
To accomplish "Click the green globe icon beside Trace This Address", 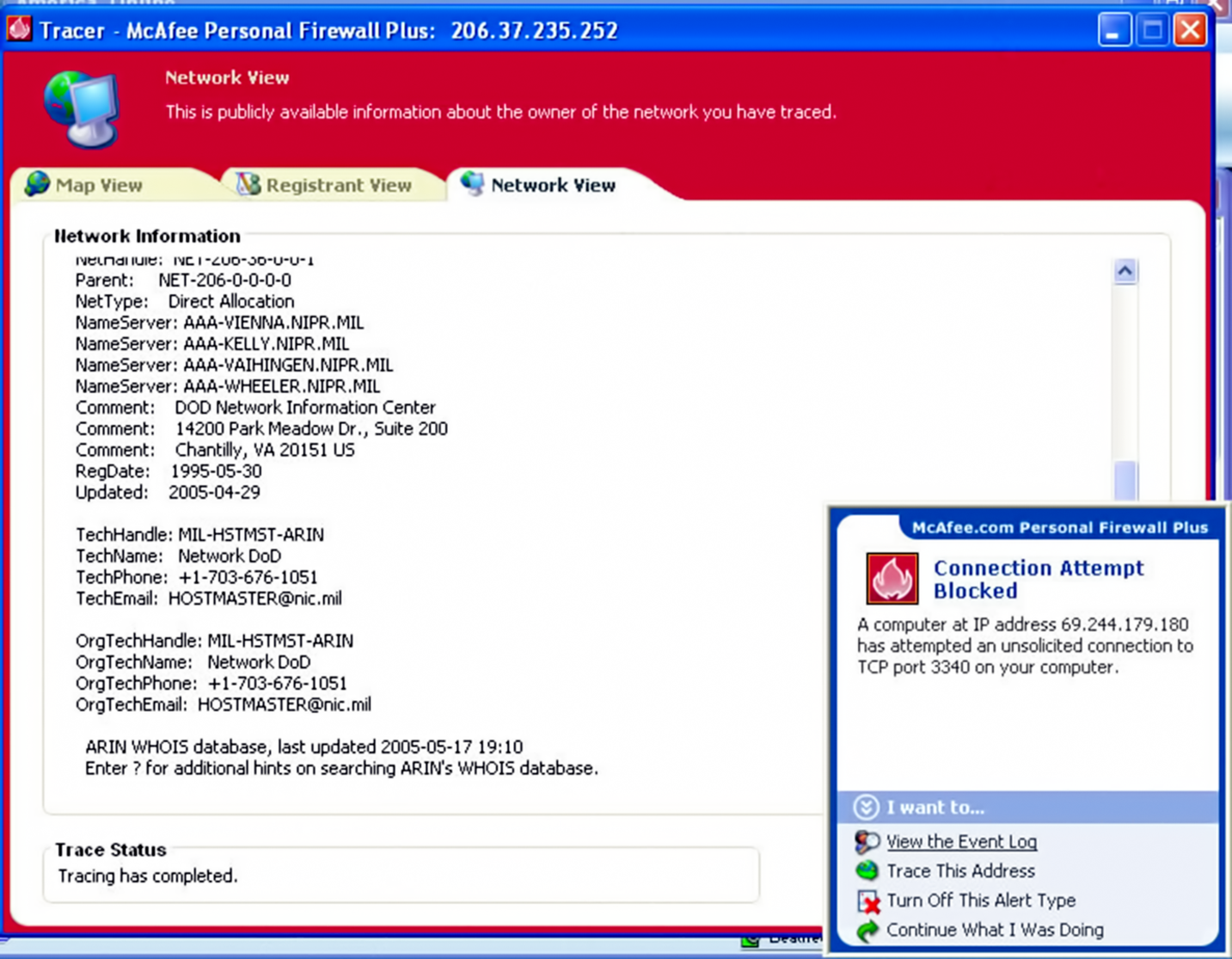I will [x=867, y=870].
